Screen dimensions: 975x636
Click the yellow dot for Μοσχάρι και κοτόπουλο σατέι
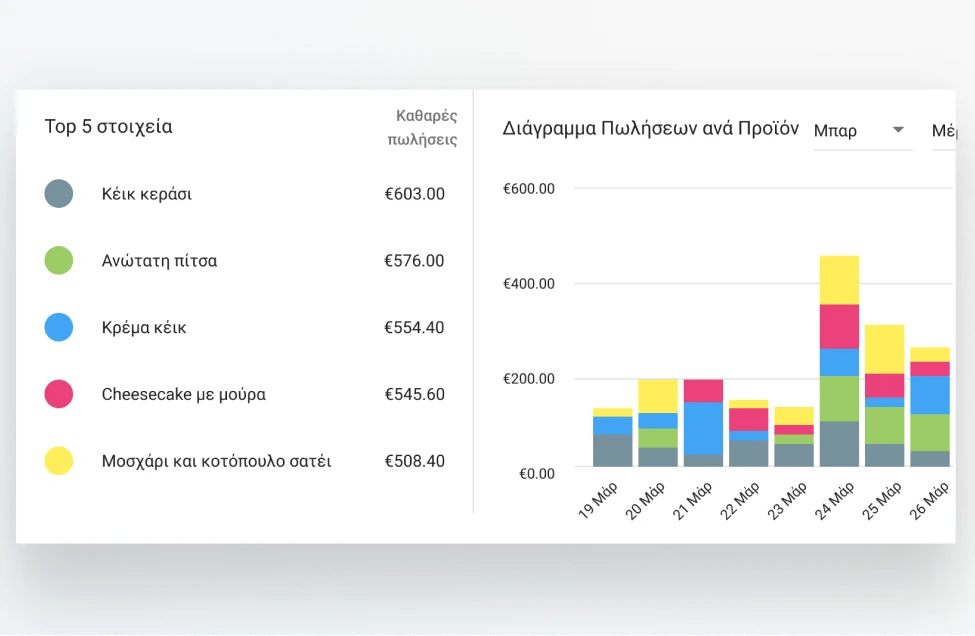(58, 461)
